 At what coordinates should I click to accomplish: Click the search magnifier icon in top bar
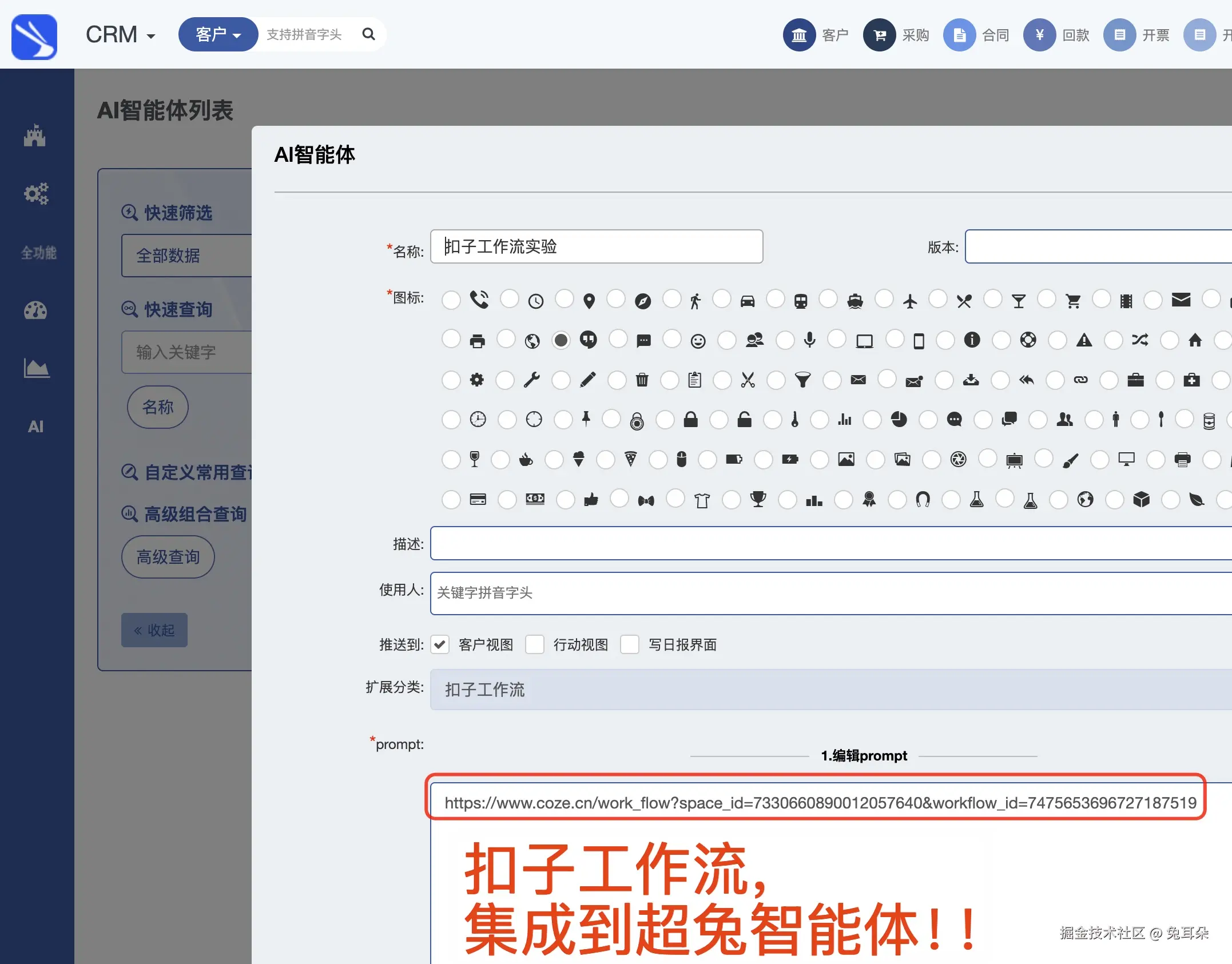coord(369,34)
